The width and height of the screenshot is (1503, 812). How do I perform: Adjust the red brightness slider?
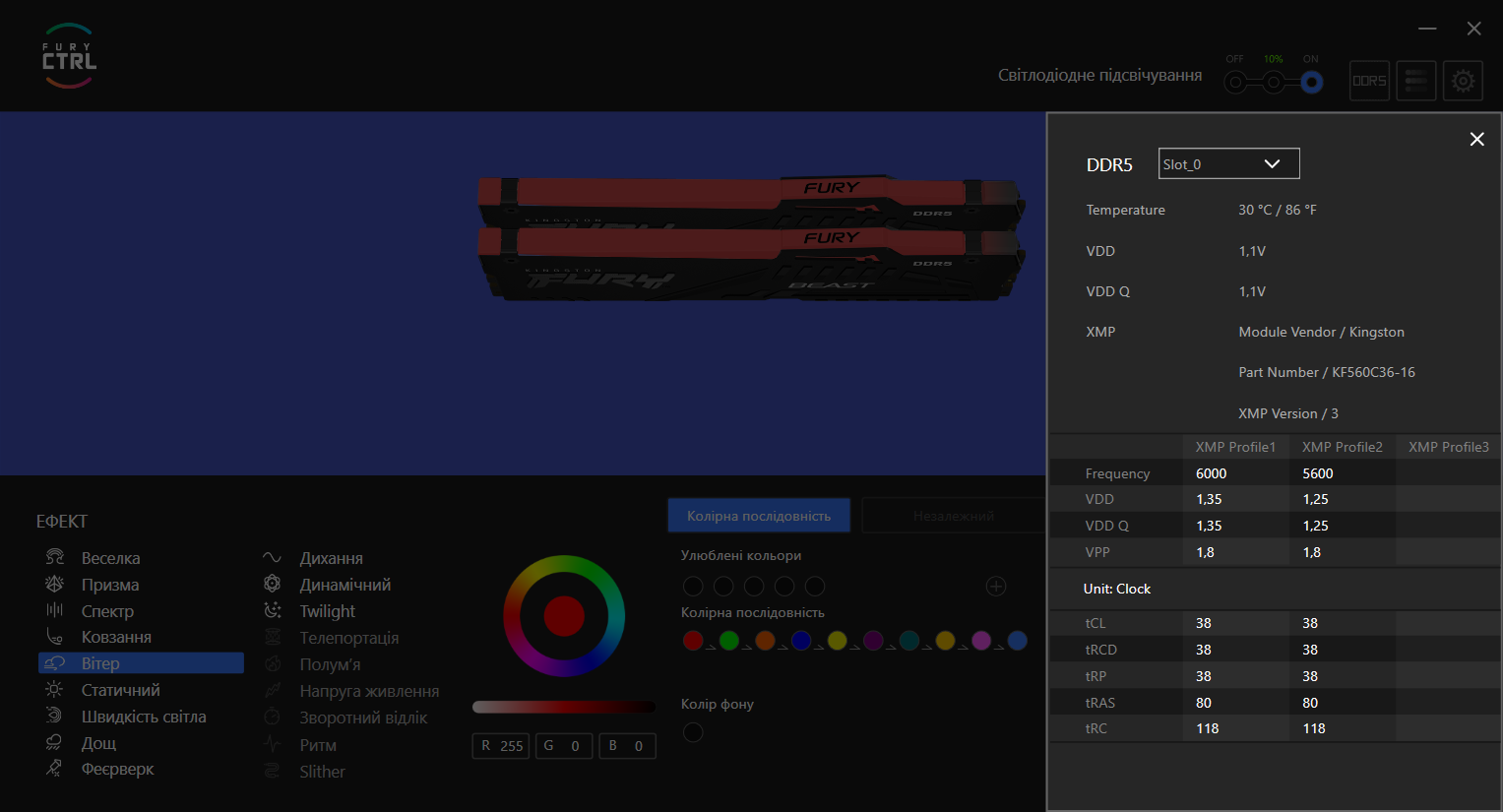click(564, 707)
